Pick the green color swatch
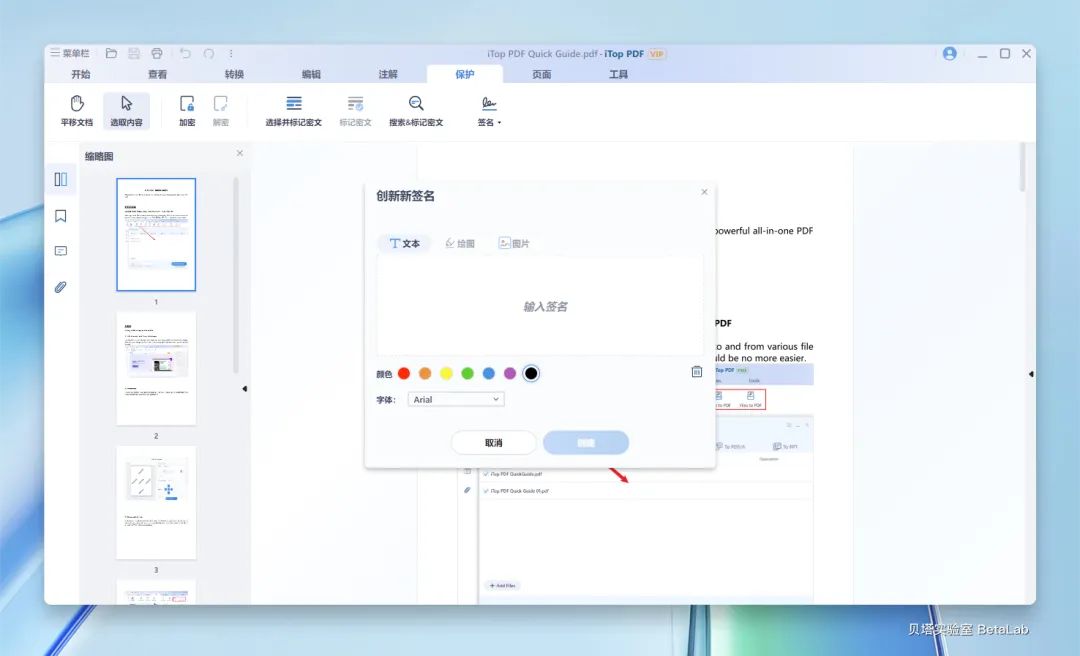The image size is (1080, 656). pos(468,373)
